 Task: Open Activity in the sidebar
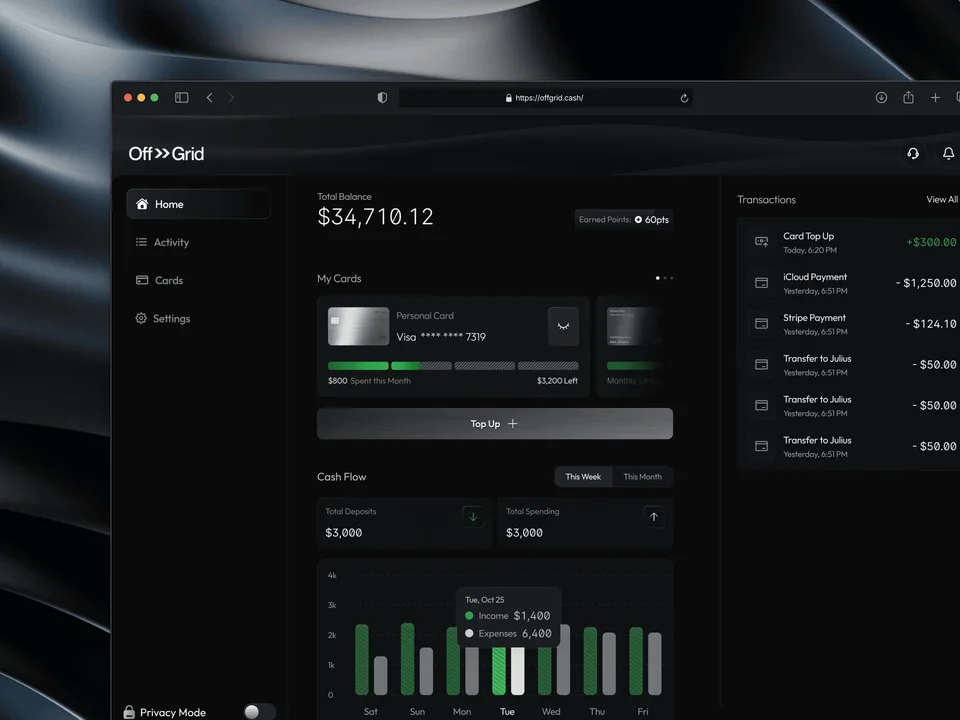pyautogui.click(x=162, y=242)
